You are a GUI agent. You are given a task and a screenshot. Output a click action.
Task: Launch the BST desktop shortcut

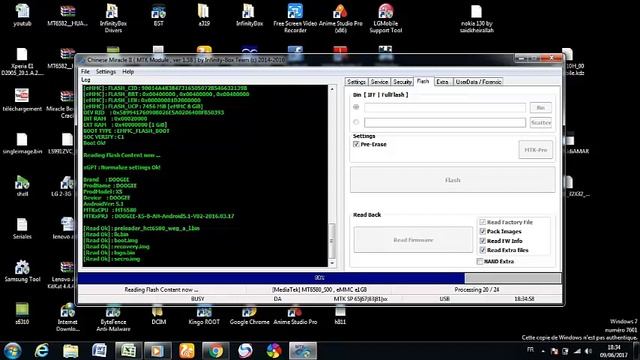tap(158, 16)
